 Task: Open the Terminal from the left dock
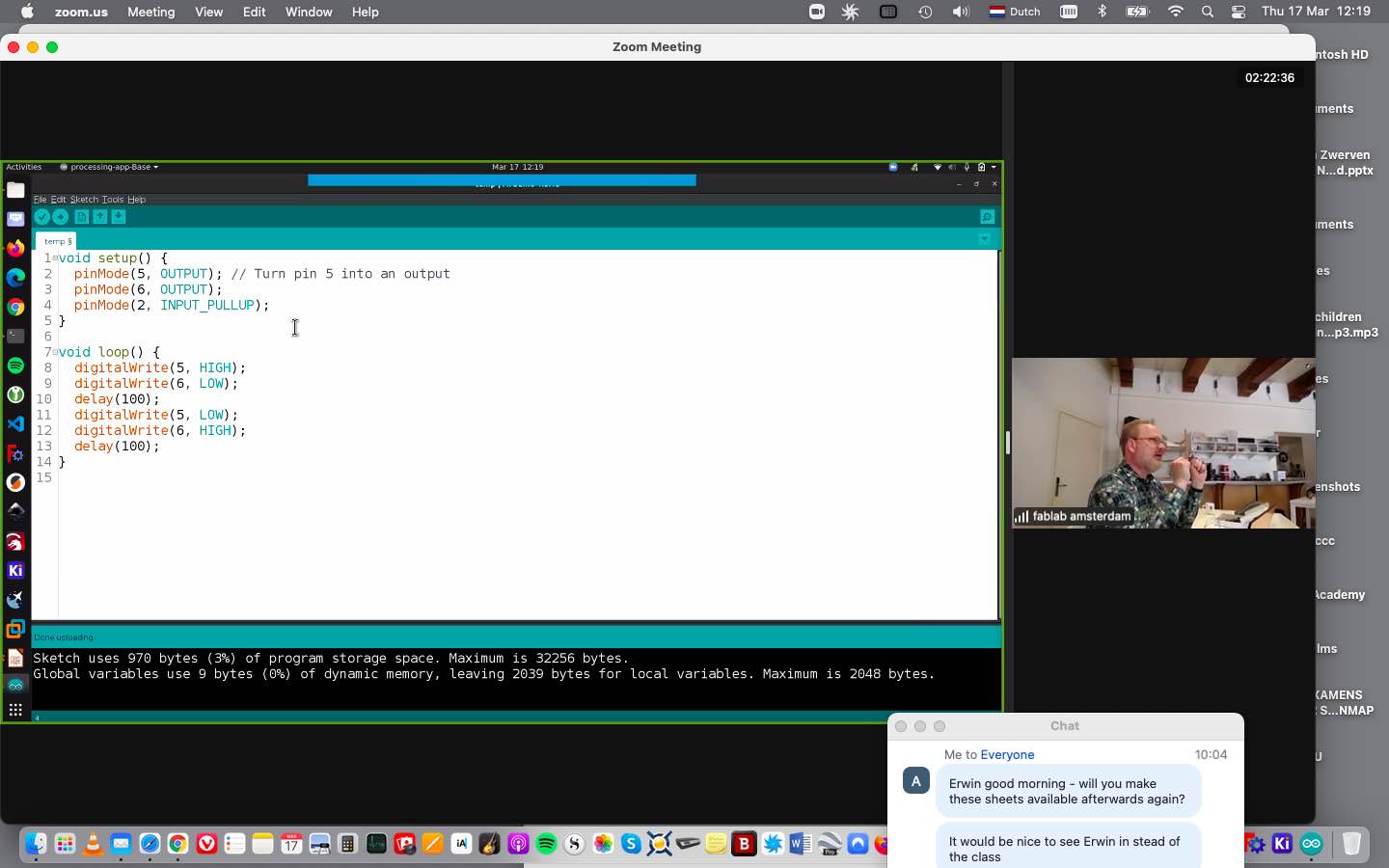(x=15, y=336)
